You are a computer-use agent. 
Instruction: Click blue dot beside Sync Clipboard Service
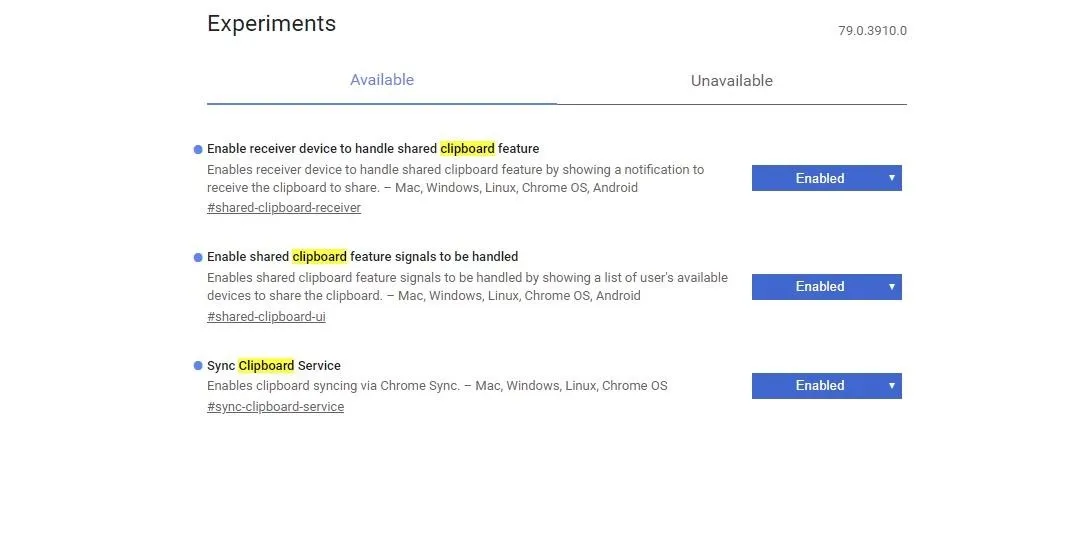[198, 366]
